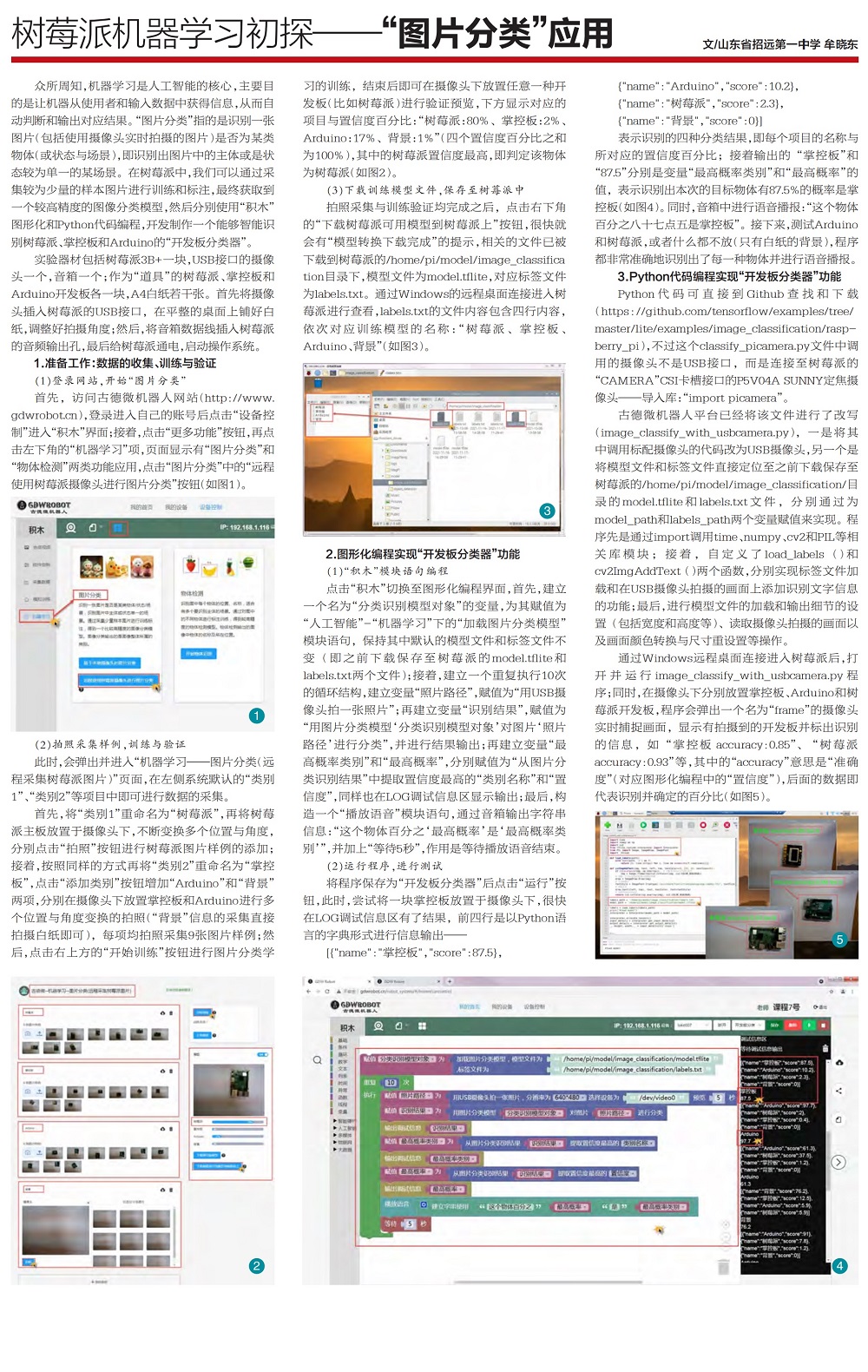Click blue object detection start button
Screen dimensions: 868x1372
(x=199, y=654)
